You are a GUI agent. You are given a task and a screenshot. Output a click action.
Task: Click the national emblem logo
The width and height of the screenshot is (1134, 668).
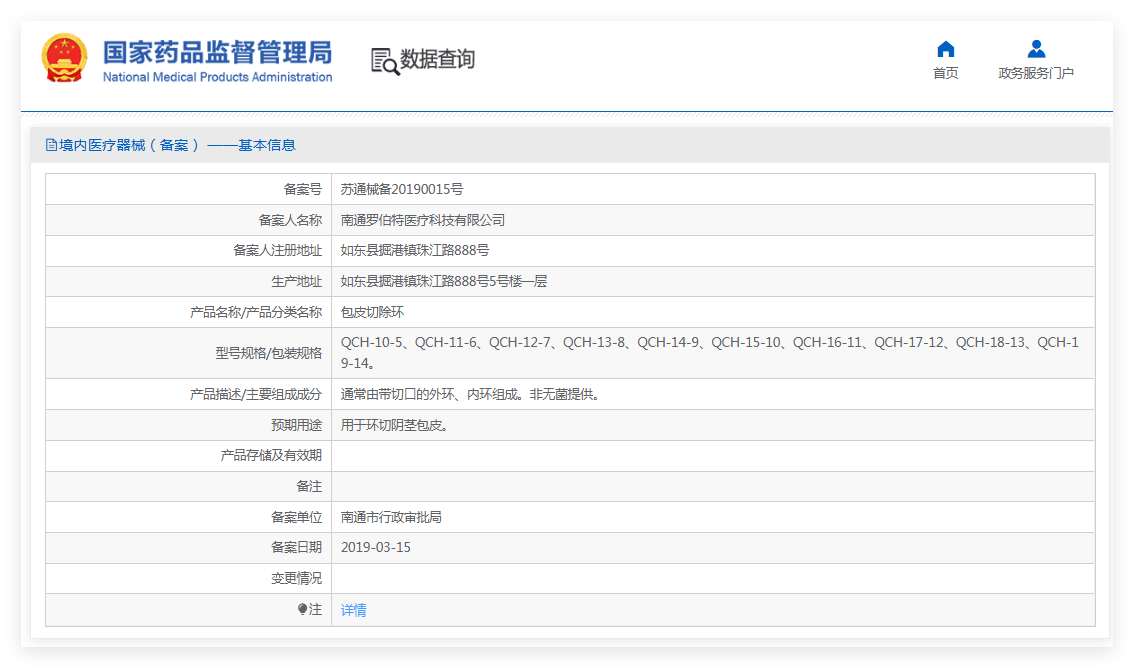pyautogui.click(x=64, y=58)
